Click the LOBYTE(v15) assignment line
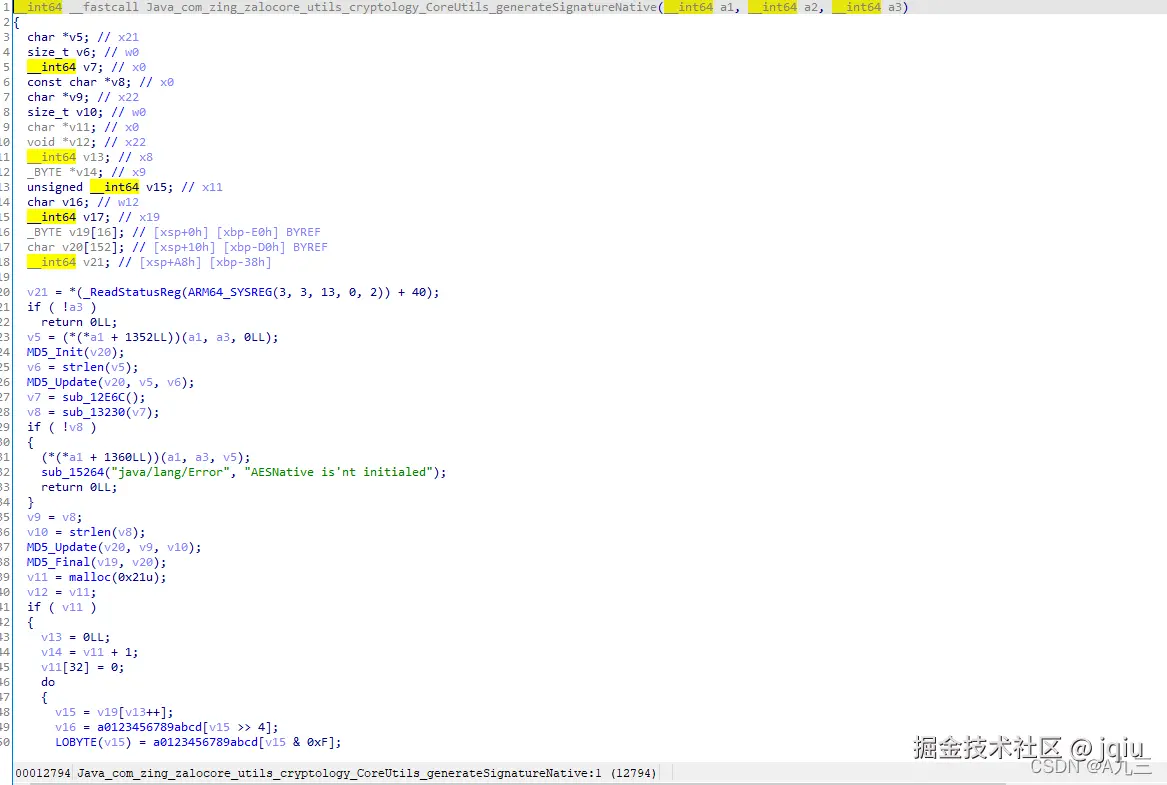The height and width of the screenshot is (785, 1167). point(199,742)
